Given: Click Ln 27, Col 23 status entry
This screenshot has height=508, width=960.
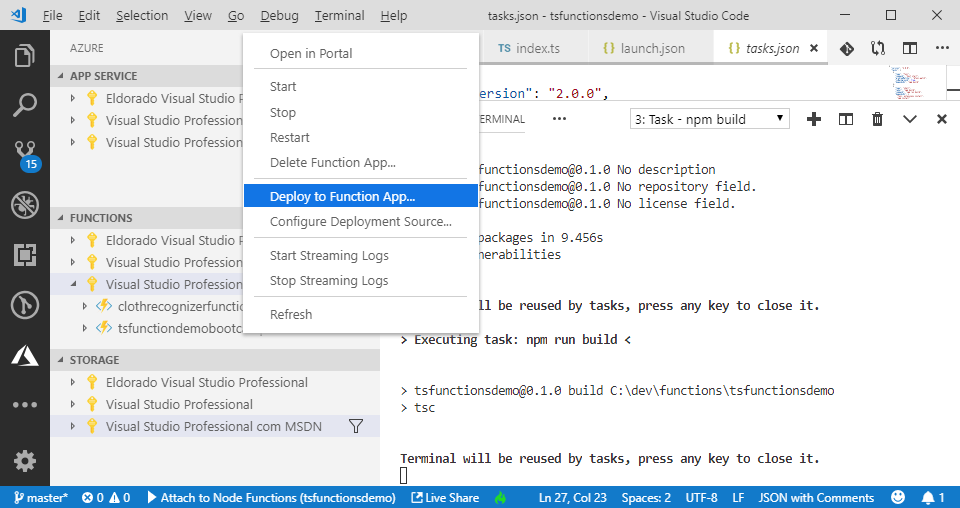Looking at the screenshot, I should coord(572,498).
